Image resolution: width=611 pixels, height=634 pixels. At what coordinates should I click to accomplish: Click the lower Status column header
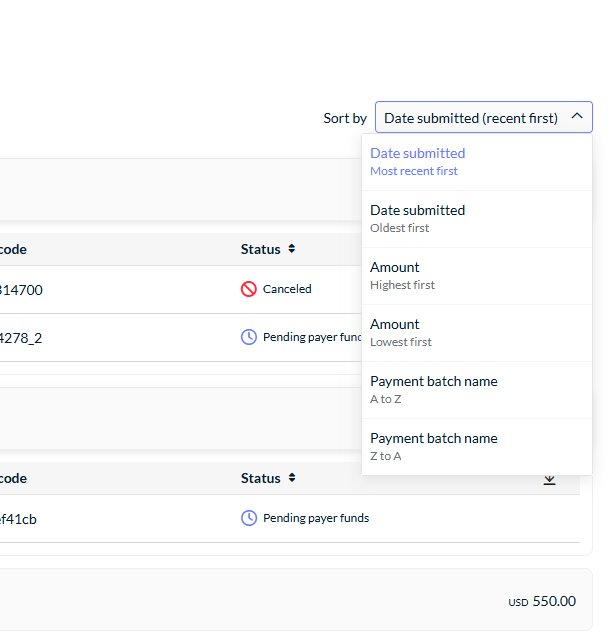click(261, 478)
